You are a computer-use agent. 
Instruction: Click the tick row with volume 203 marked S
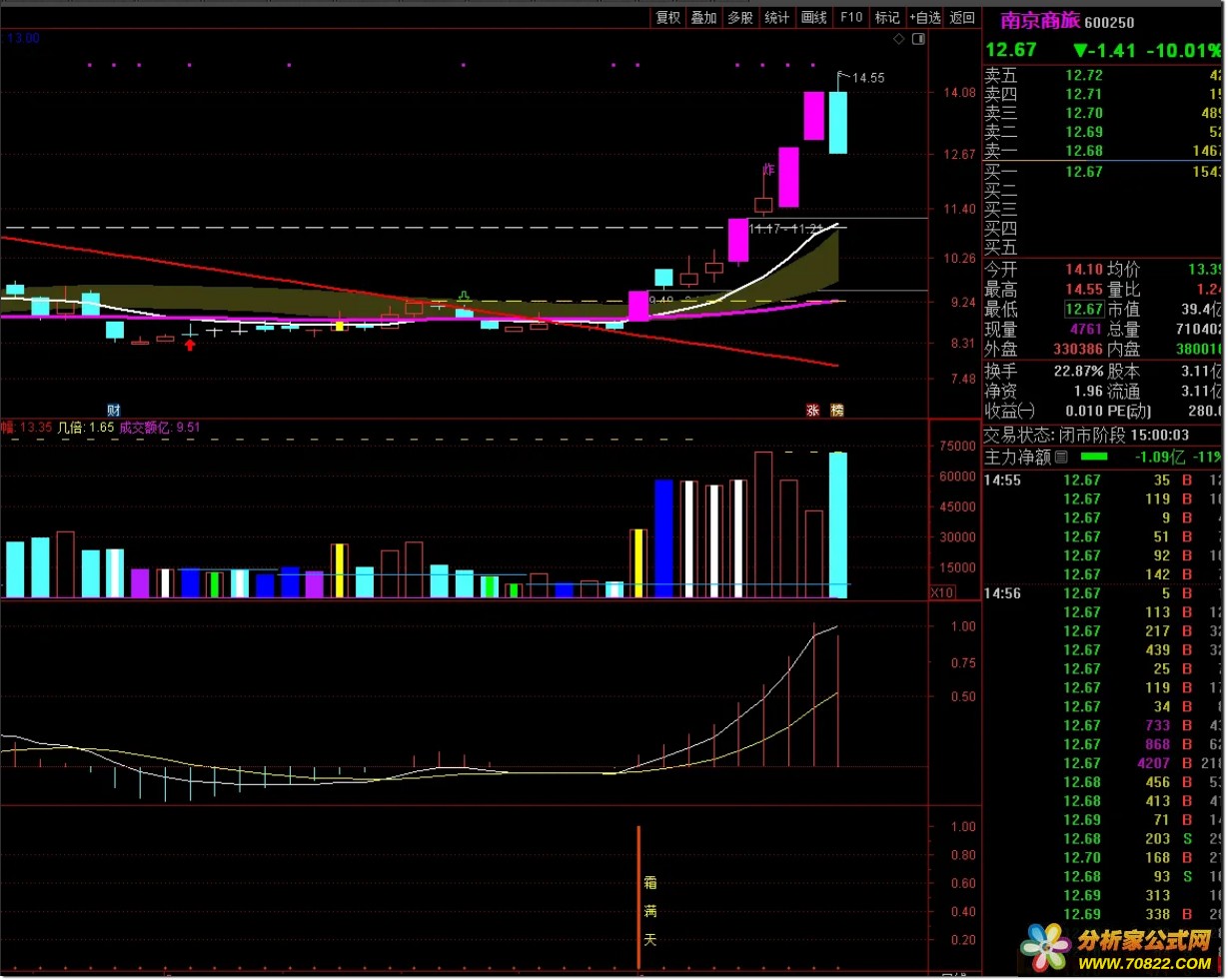point(1103,838)
